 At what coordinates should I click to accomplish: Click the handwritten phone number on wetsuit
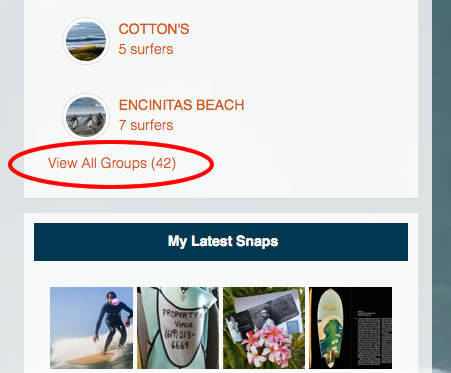coord(180,337)
